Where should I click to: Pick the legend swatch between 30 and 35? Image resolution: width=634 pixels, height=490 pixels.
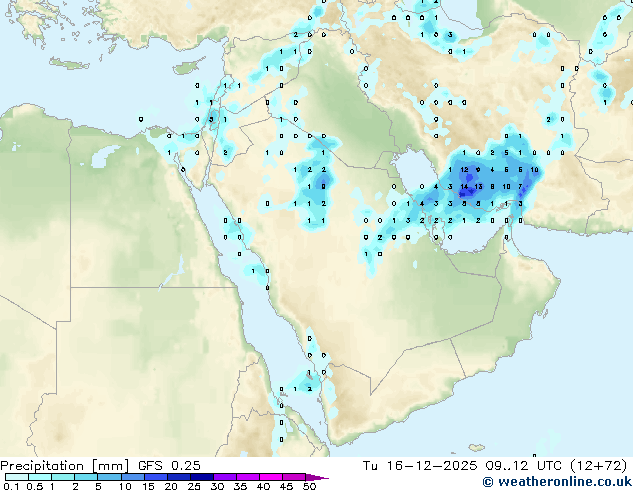pos(225,477)
